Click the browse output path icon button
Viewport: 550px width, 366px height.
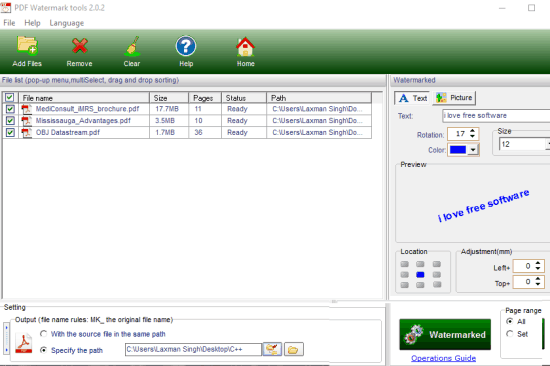pyautogui.click(x=272, y=349)
